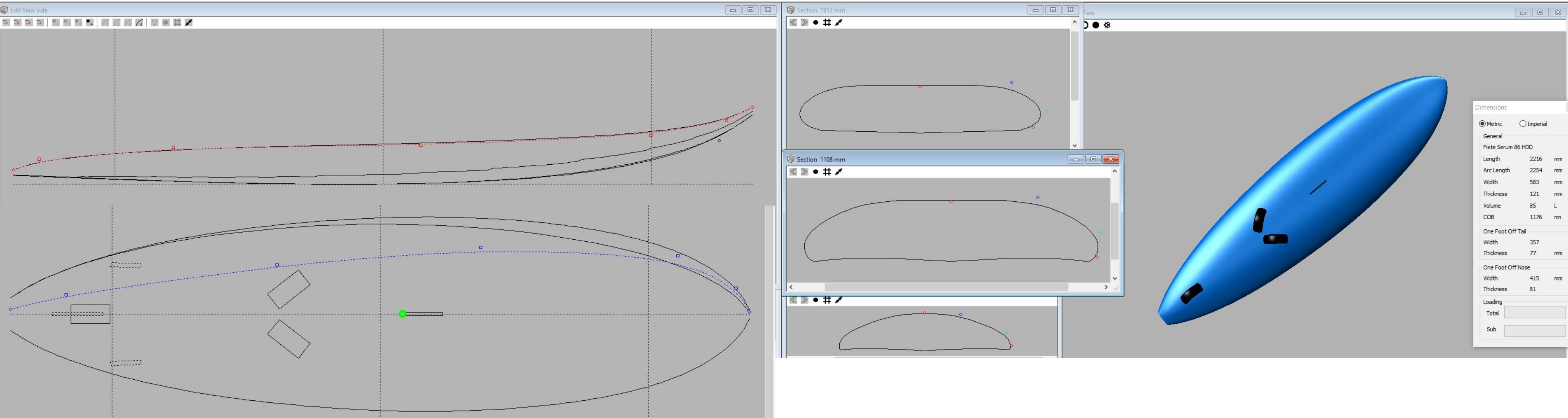Select the Metric radio button
This screenshot has width=1568, height=418.
coord(1482,124)
